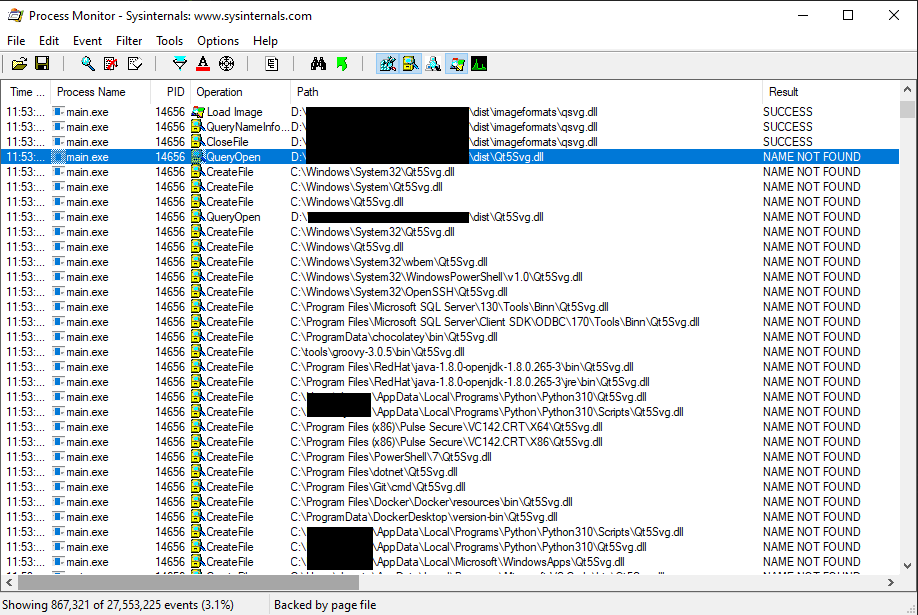Select the Docker\Docker\resources\bin row
The image size is (918, 615).
coord(450,502)
